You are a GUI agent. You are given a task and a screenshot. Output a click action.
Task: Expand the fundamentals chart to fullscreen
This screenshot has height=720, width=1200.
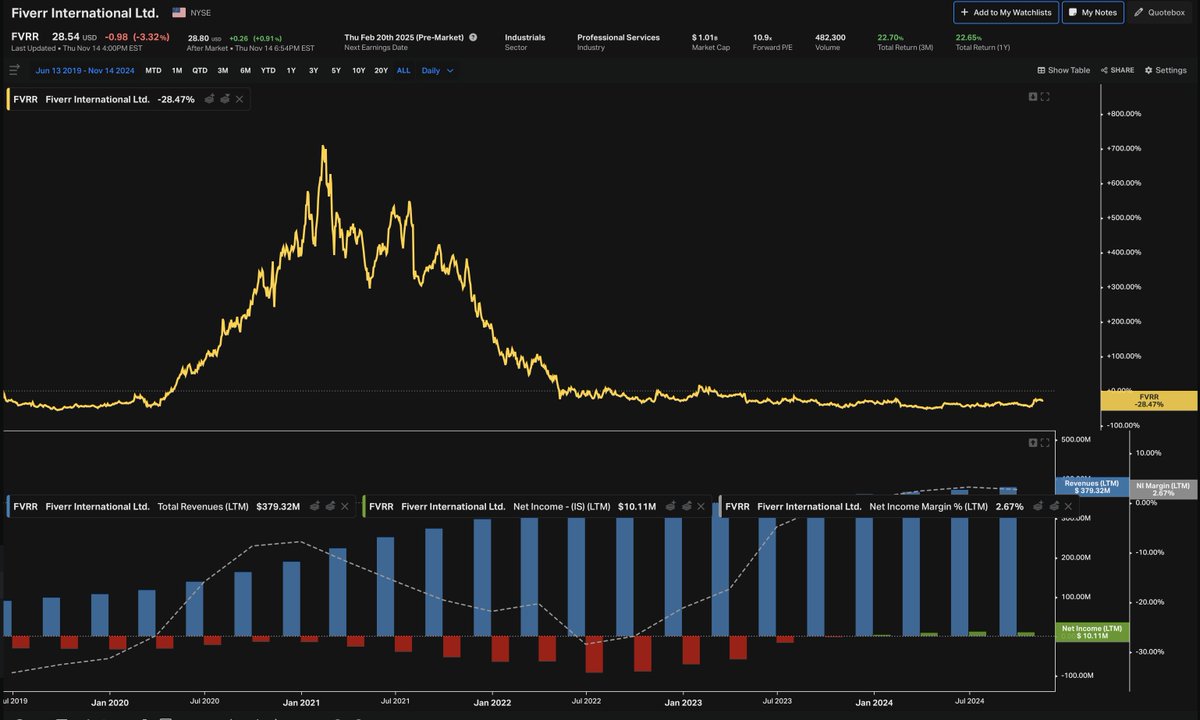coord(1046,442)
